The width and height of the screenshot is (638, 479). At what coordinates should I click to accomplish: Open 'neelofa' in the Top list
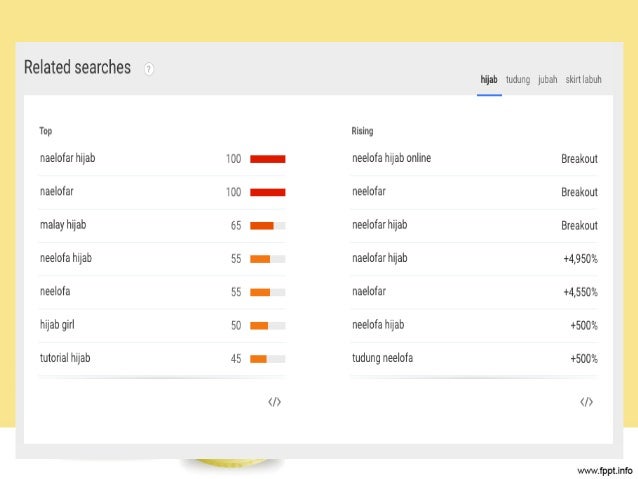pos(55,291)
